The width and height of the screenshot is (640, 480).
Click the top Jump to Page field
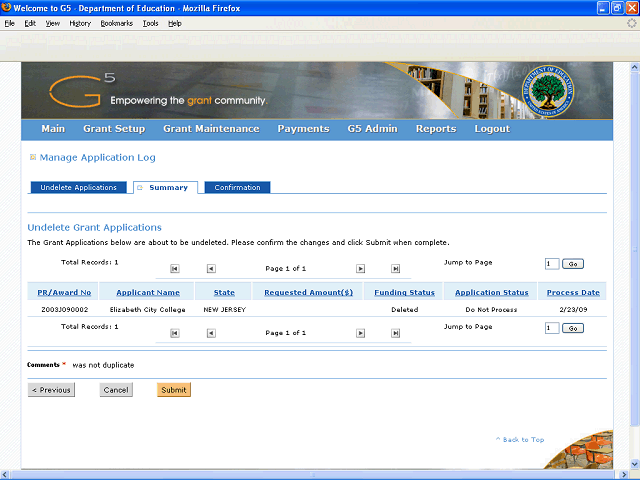pyautogui.click(x=552, y=264)
